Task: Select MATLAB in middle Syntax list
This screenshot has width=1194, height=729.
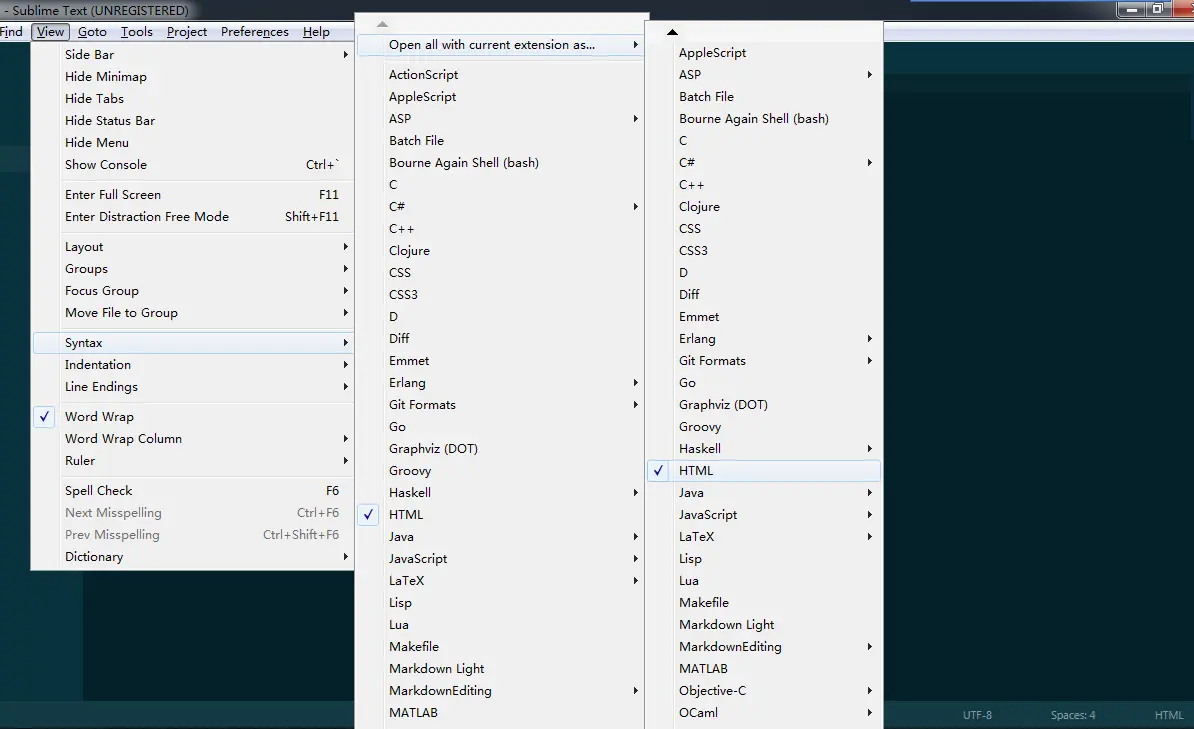Action: coord(500,713)
